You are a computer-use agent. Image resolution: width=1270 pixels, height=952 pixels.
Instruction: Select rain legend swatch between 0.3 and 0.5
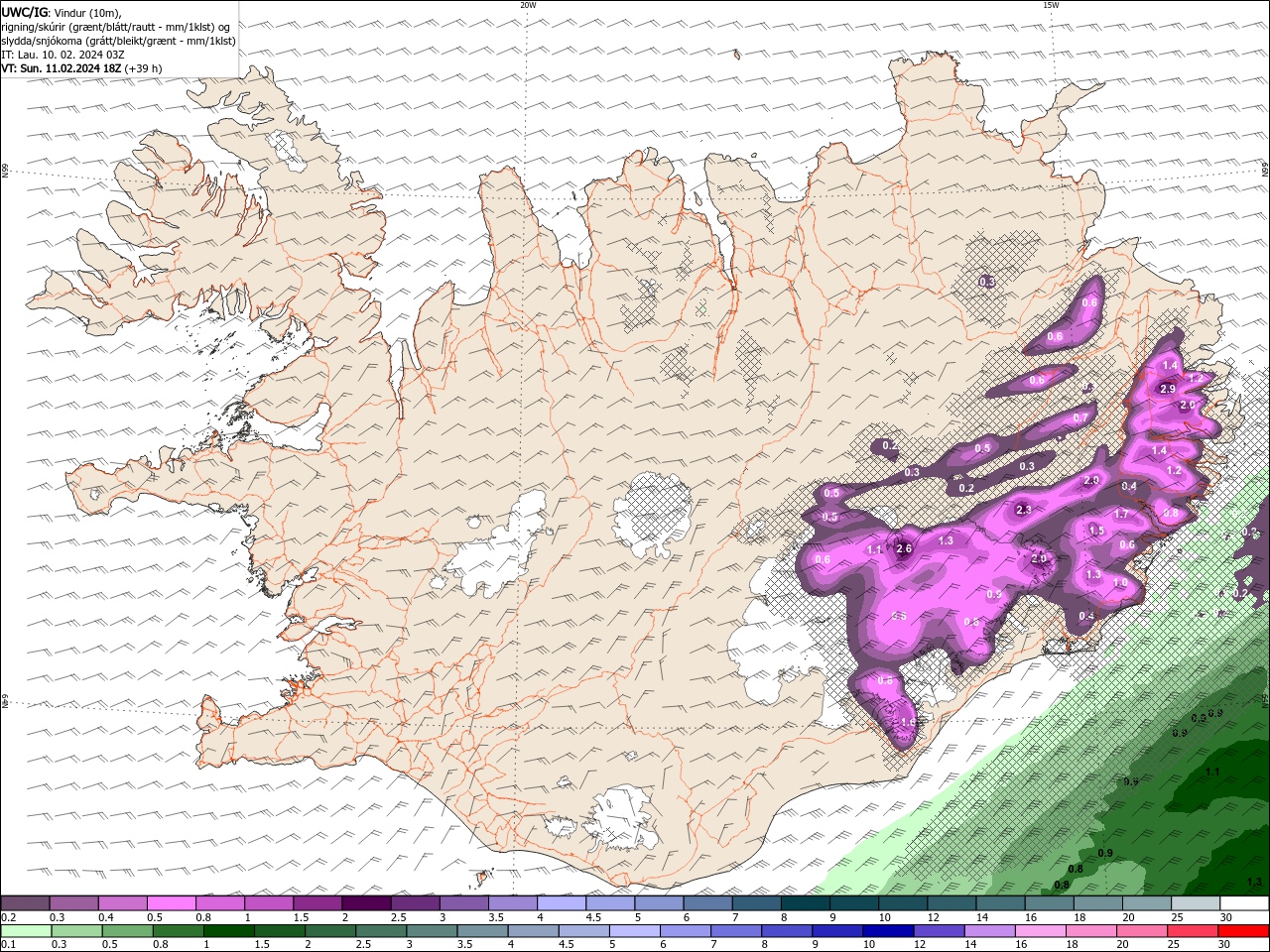pyautogui.click(x=76, y=931)
